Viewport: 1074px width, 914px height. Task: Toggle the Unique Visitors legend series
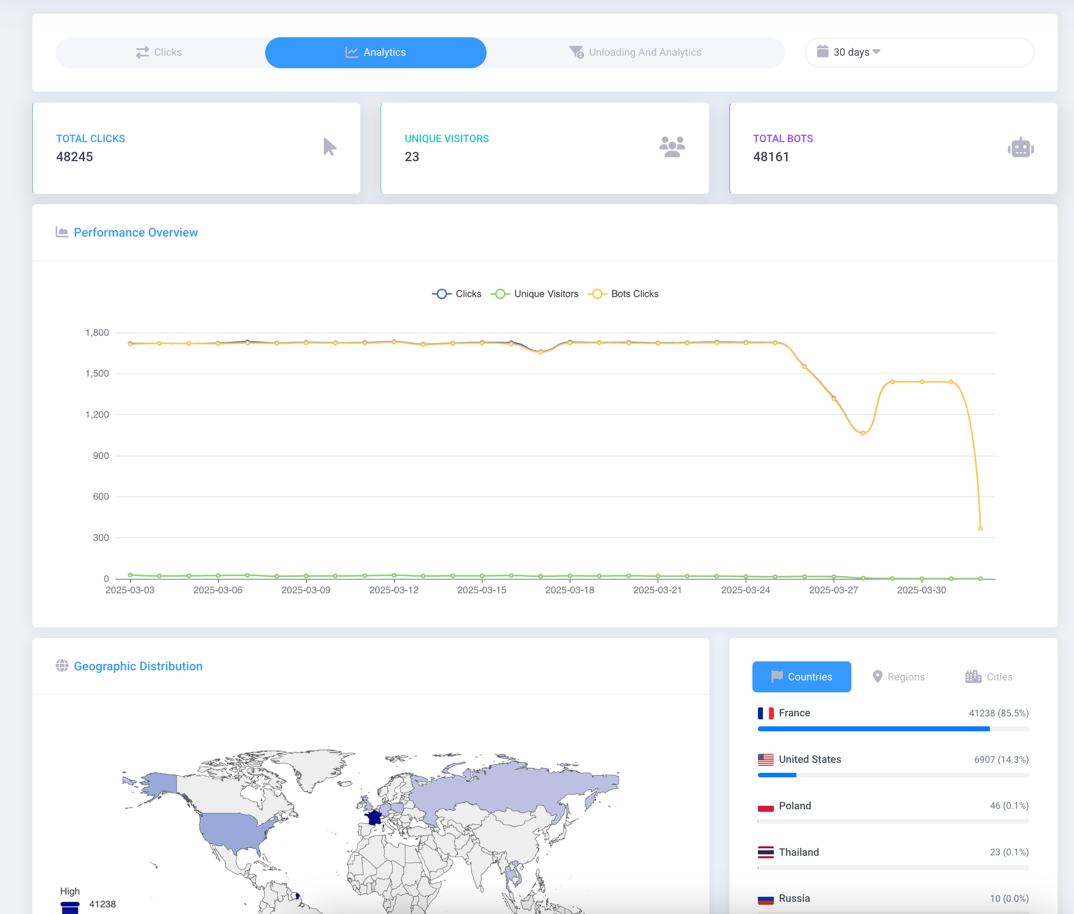(x=535, y=294)
